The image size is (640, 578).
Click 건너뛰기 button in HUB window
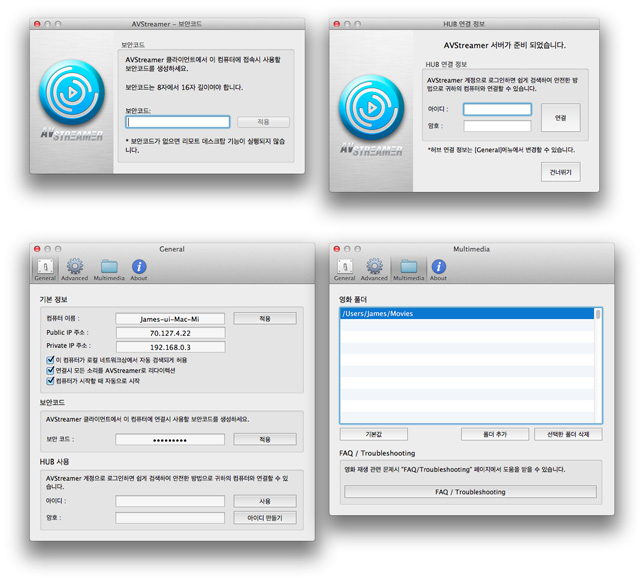(x=561, y=172)
